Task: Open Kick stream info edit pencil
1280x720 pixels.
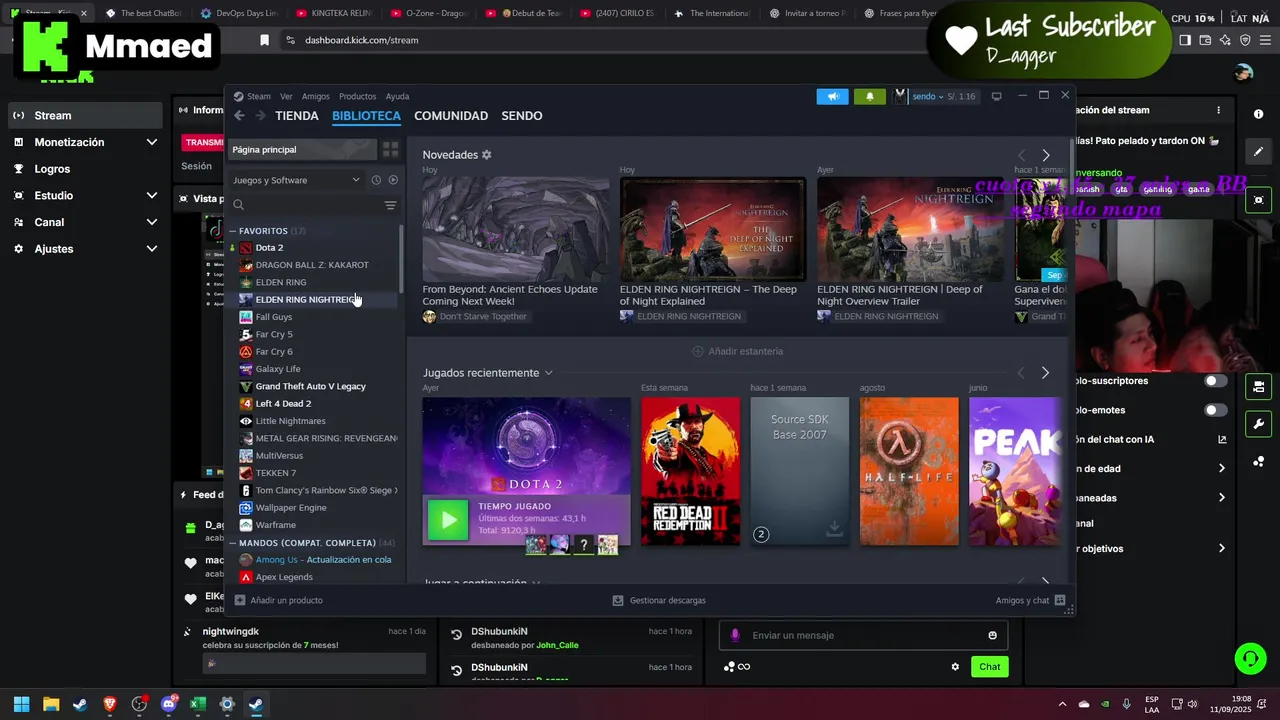Action: point(1259,152)
